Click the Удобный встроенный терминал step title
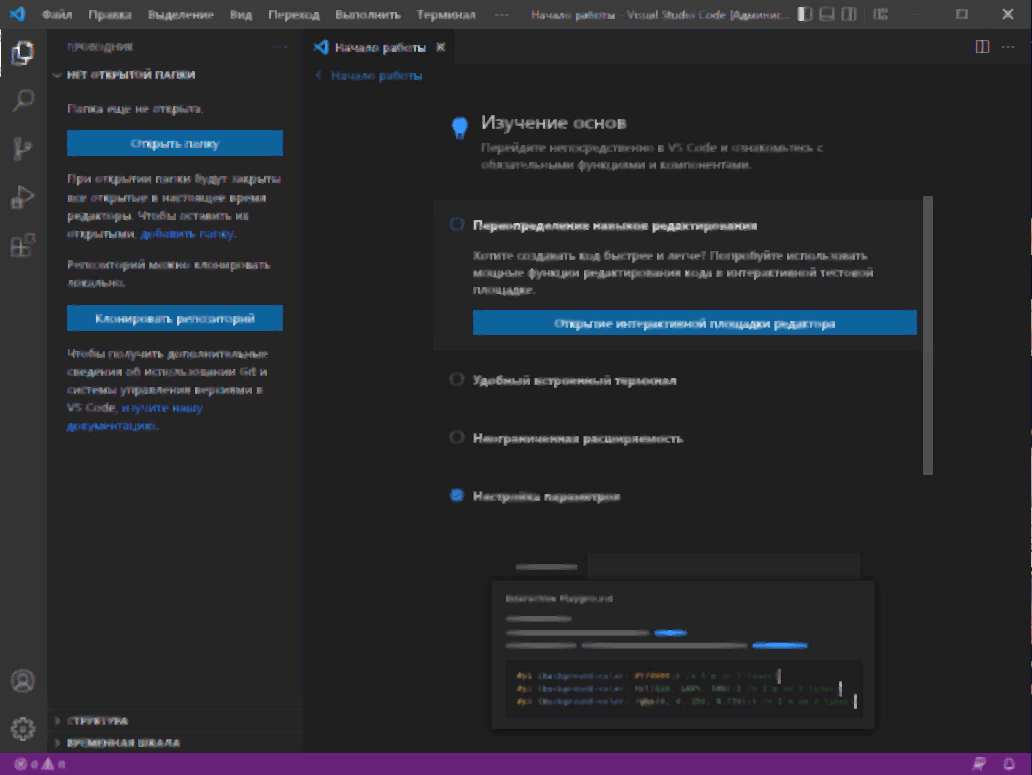This screenshot has height=775, width=1032. 575,380
